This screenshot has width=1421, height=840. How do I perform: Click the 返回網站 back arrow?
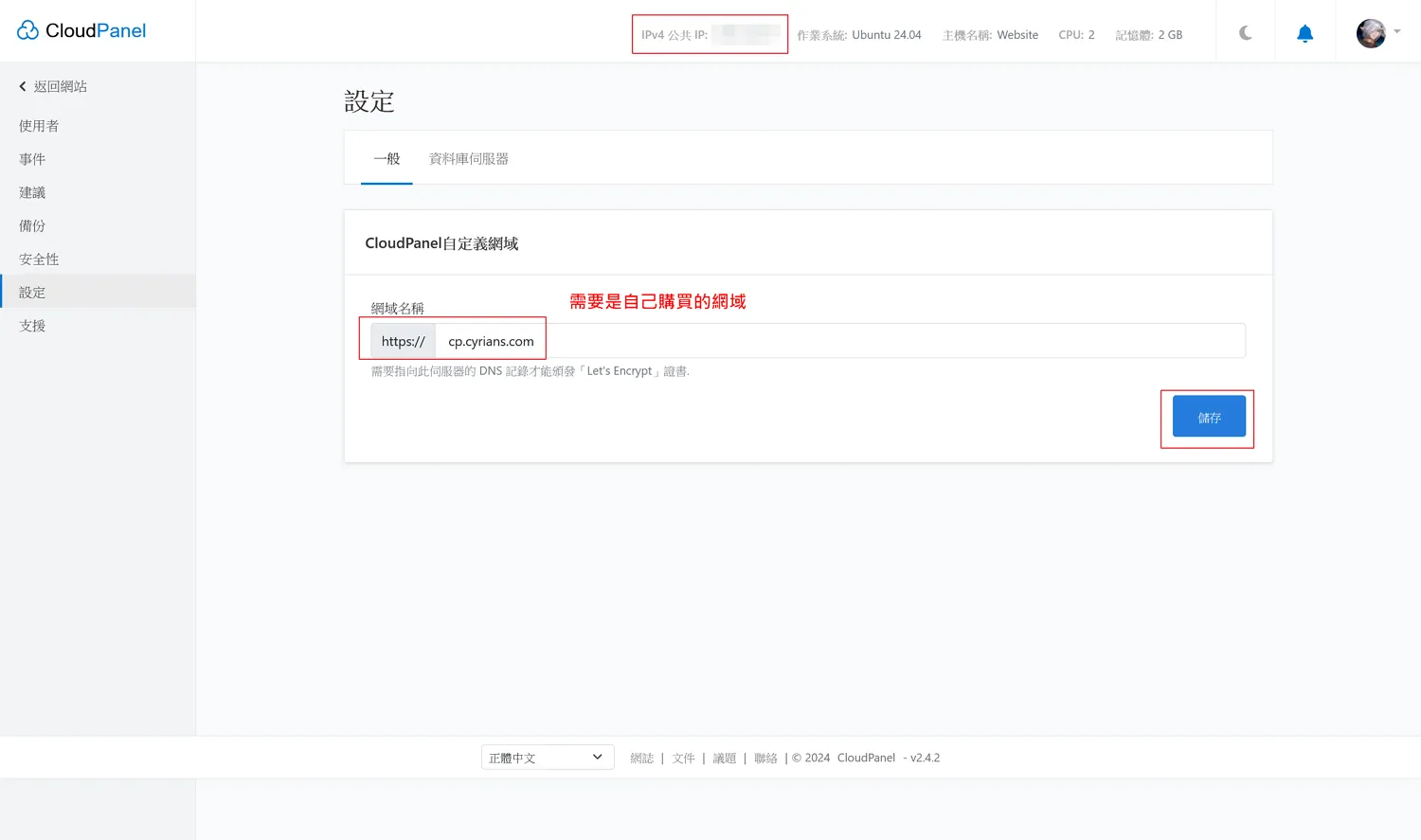coord(23,86)
